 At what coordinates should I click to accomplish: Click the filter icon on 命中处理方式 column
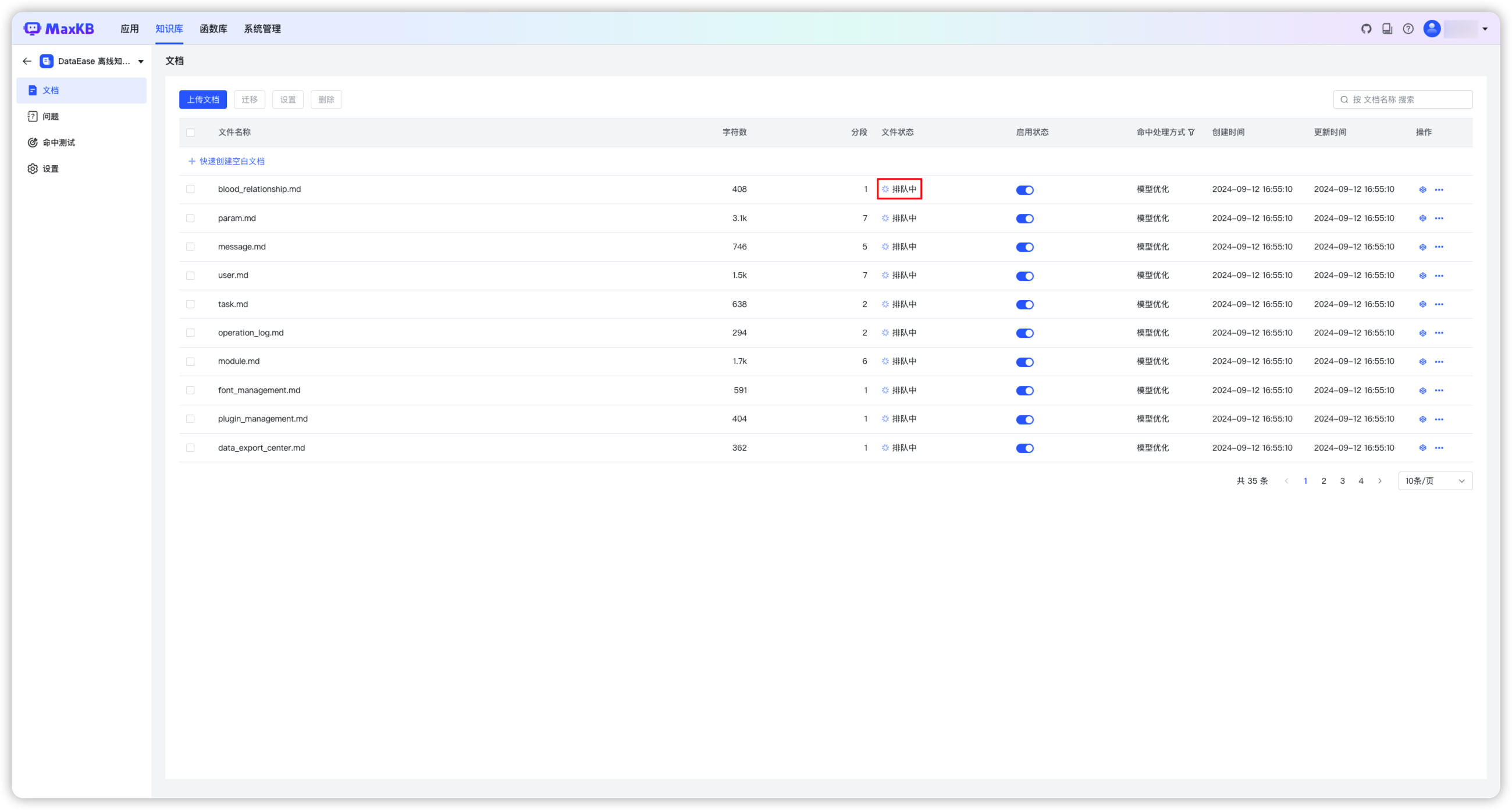pyautogui.click(x=1191, y=133)
